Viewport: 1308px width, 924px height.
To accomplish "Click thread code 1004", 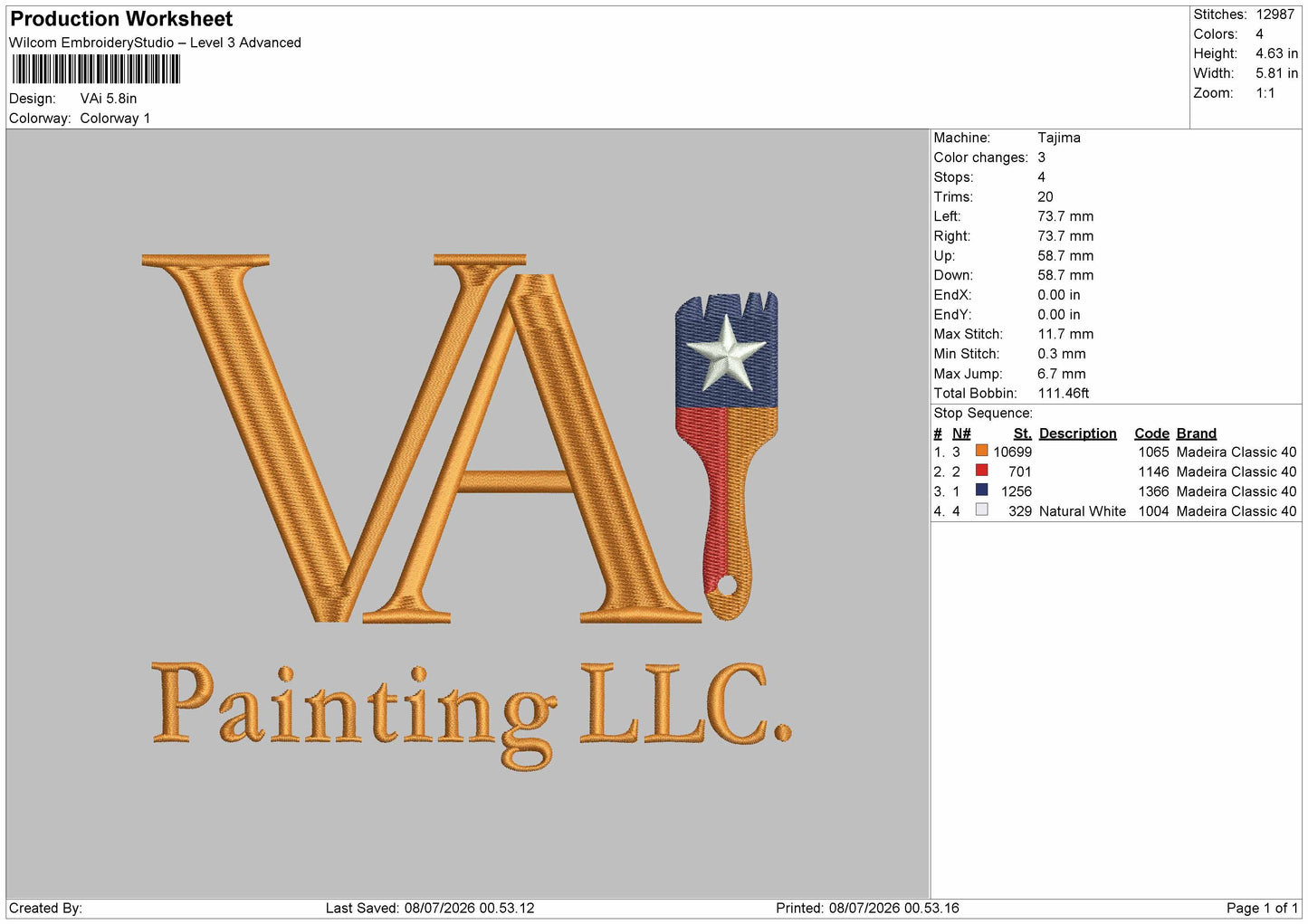I will [1153, 511].
